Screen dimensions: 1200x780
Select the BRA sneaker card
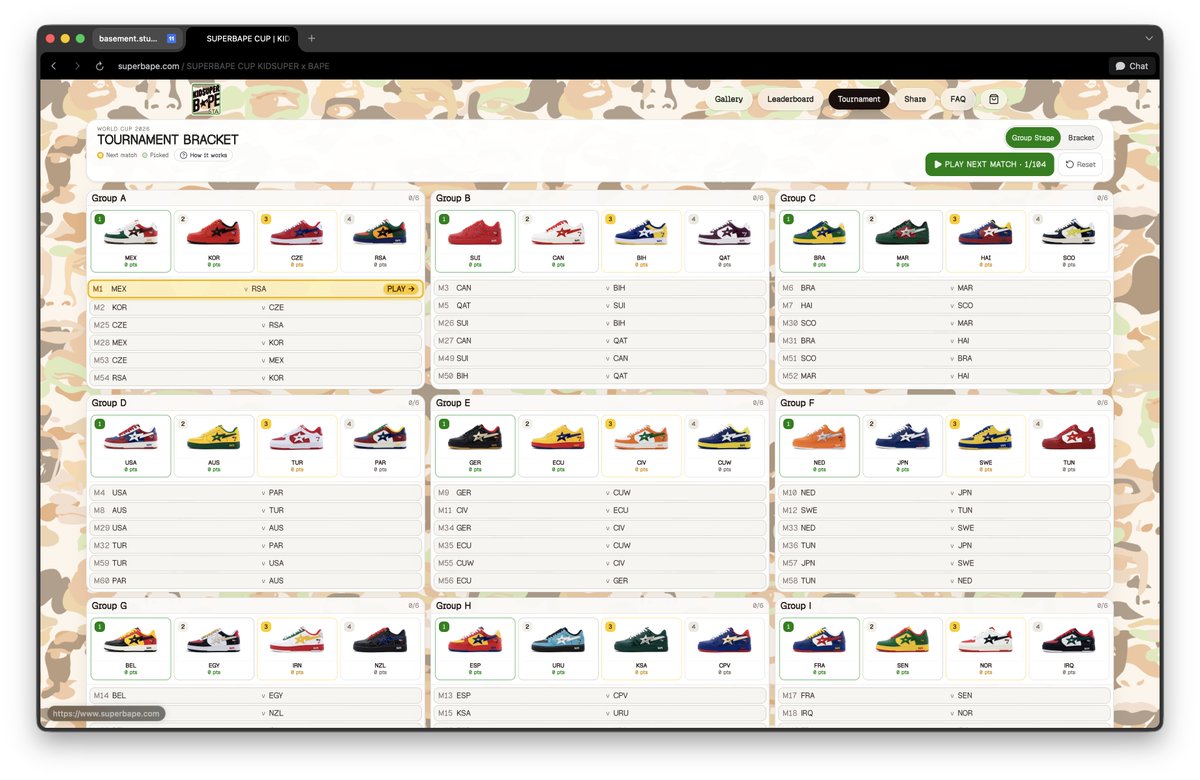pyautogui.click(x=819, y=241)
